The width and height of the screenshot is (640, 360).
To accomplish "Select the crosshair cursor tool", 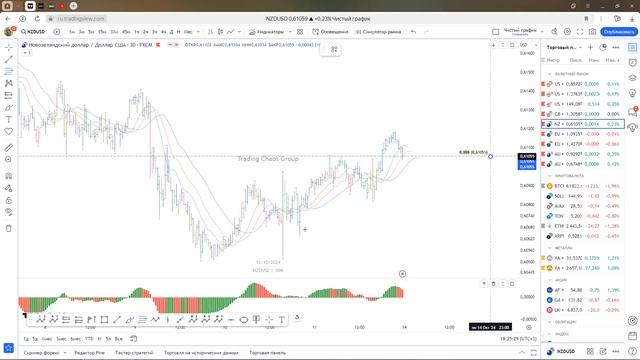I will point(9,47).
